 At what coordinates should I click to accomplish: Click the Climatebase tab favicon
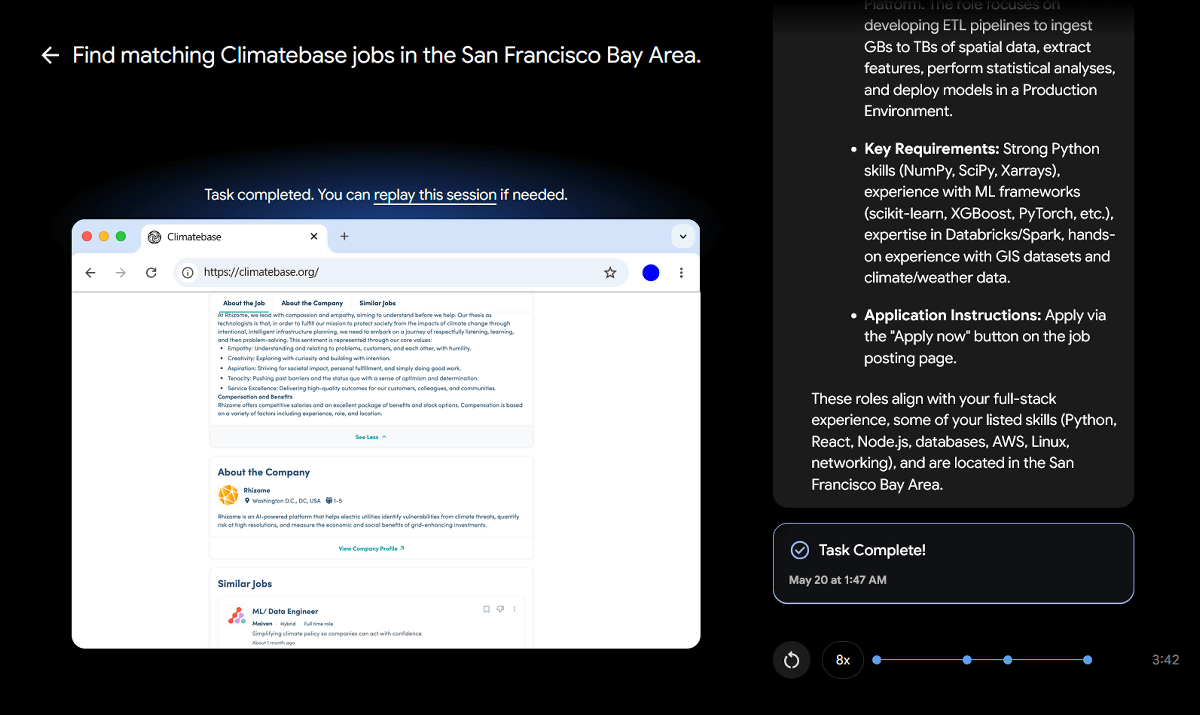[x=154, y=237]
